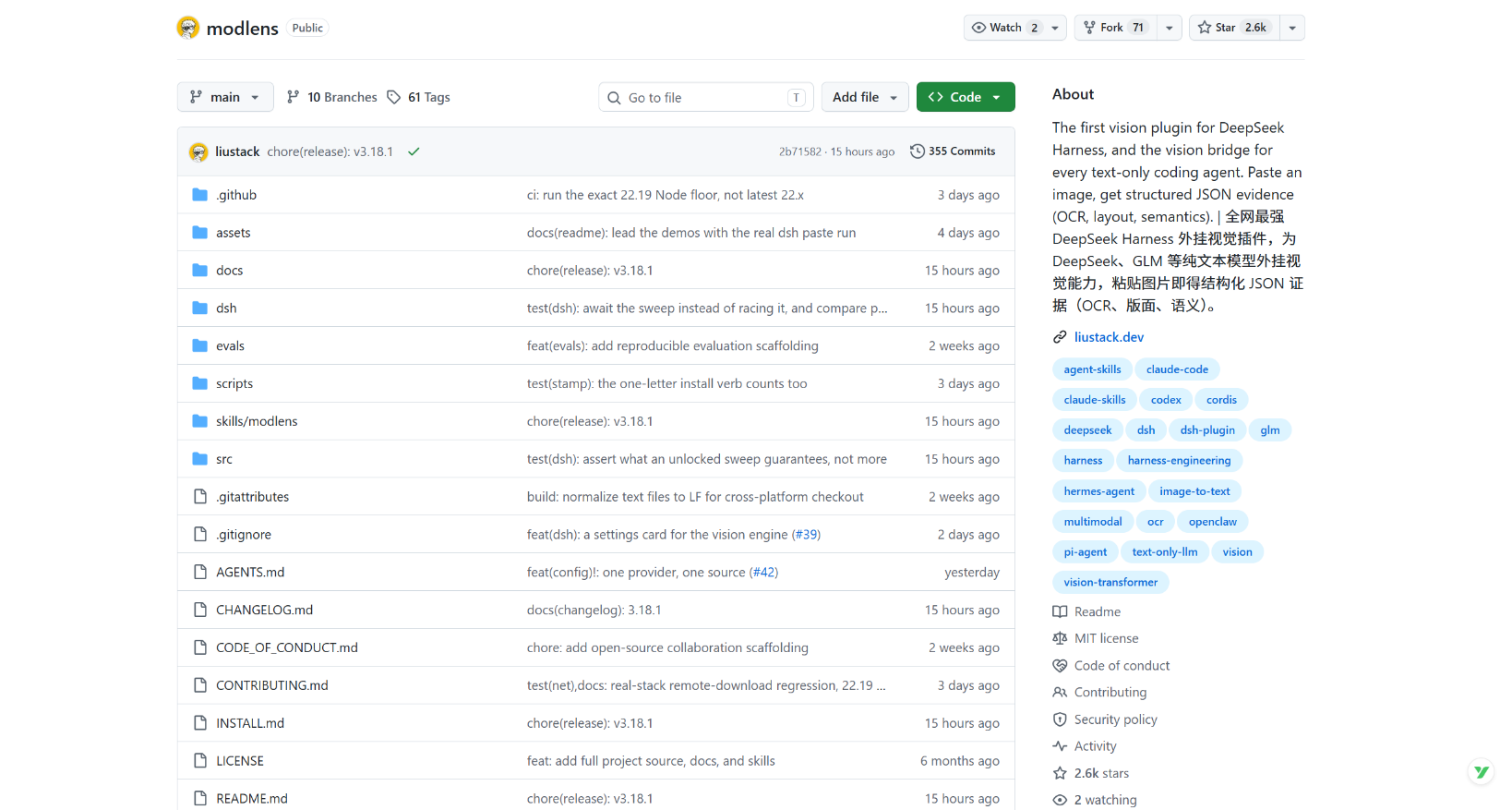Click the star icon beside 2.6k stars
The height and width of the screenshot is (810, 1512).
(x=1060, y=773)
